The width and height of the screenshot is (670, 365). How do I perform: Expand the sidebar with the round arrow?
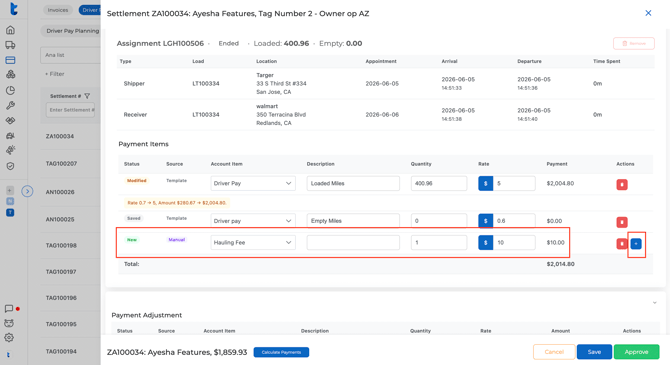pyautogui.click(x=27, y=191)
